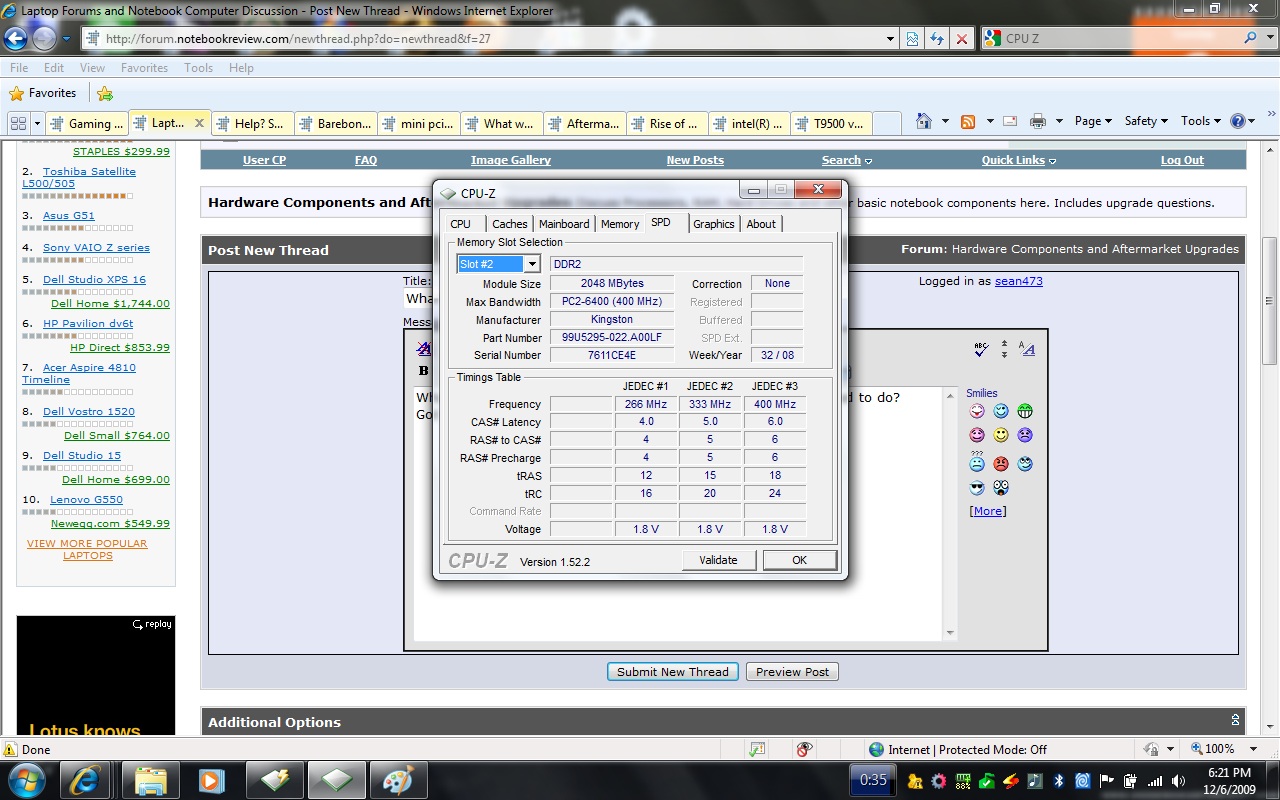The width and height of the screenshot is (1280, 800).
Task: Click the Validate button in CPU-Z
Action: click(x=718, y=560)
